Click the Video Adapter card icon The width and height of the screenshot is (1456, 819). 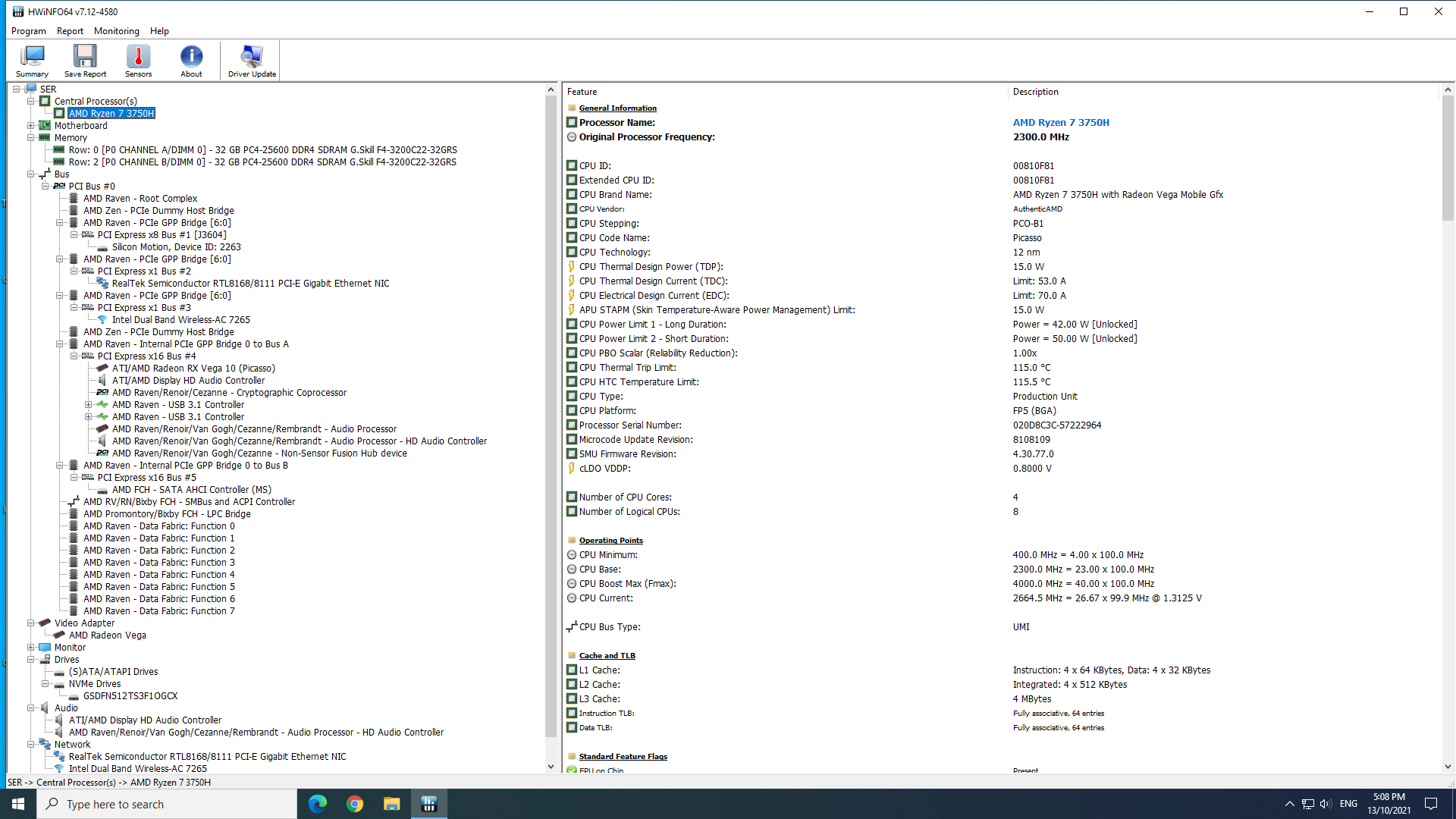coord(45,623)
